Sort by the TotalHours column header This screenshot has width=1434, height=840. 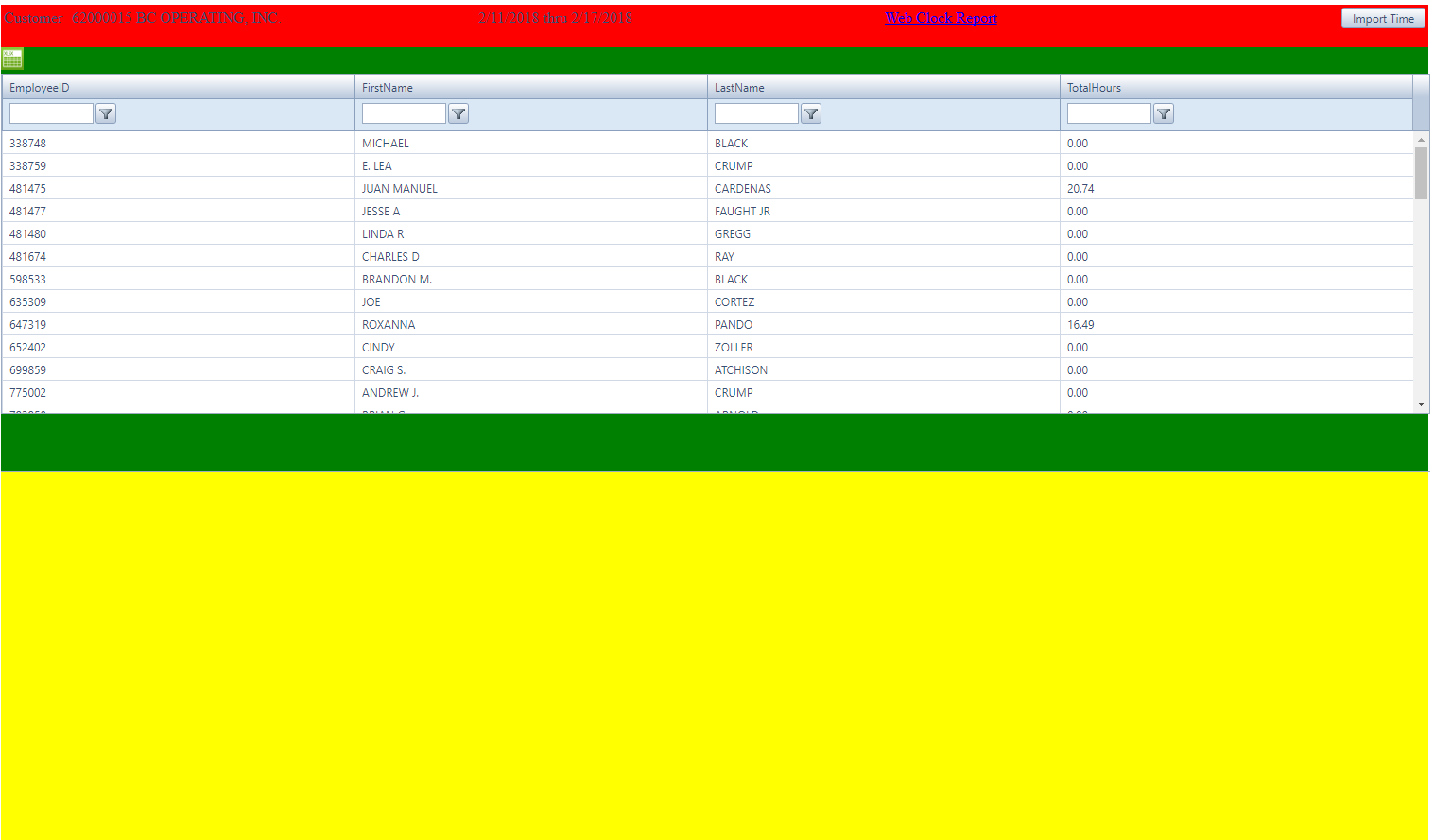tap(1094, 88)
